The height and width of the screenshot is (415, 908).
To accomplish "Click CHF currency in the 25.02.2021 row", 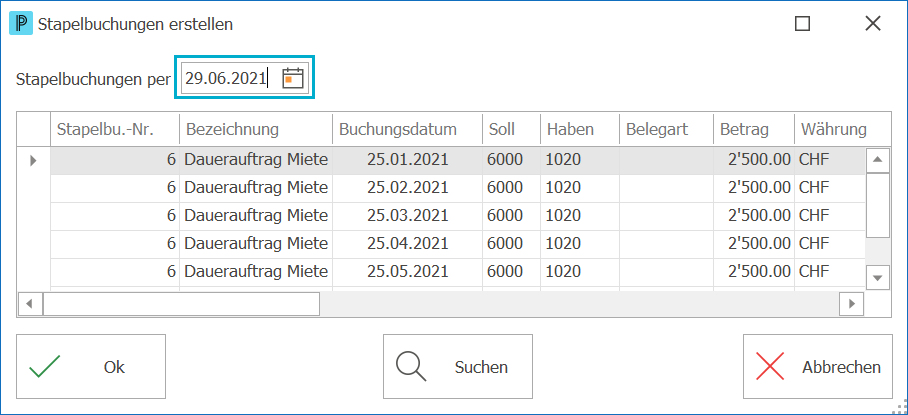I will 830,188.
